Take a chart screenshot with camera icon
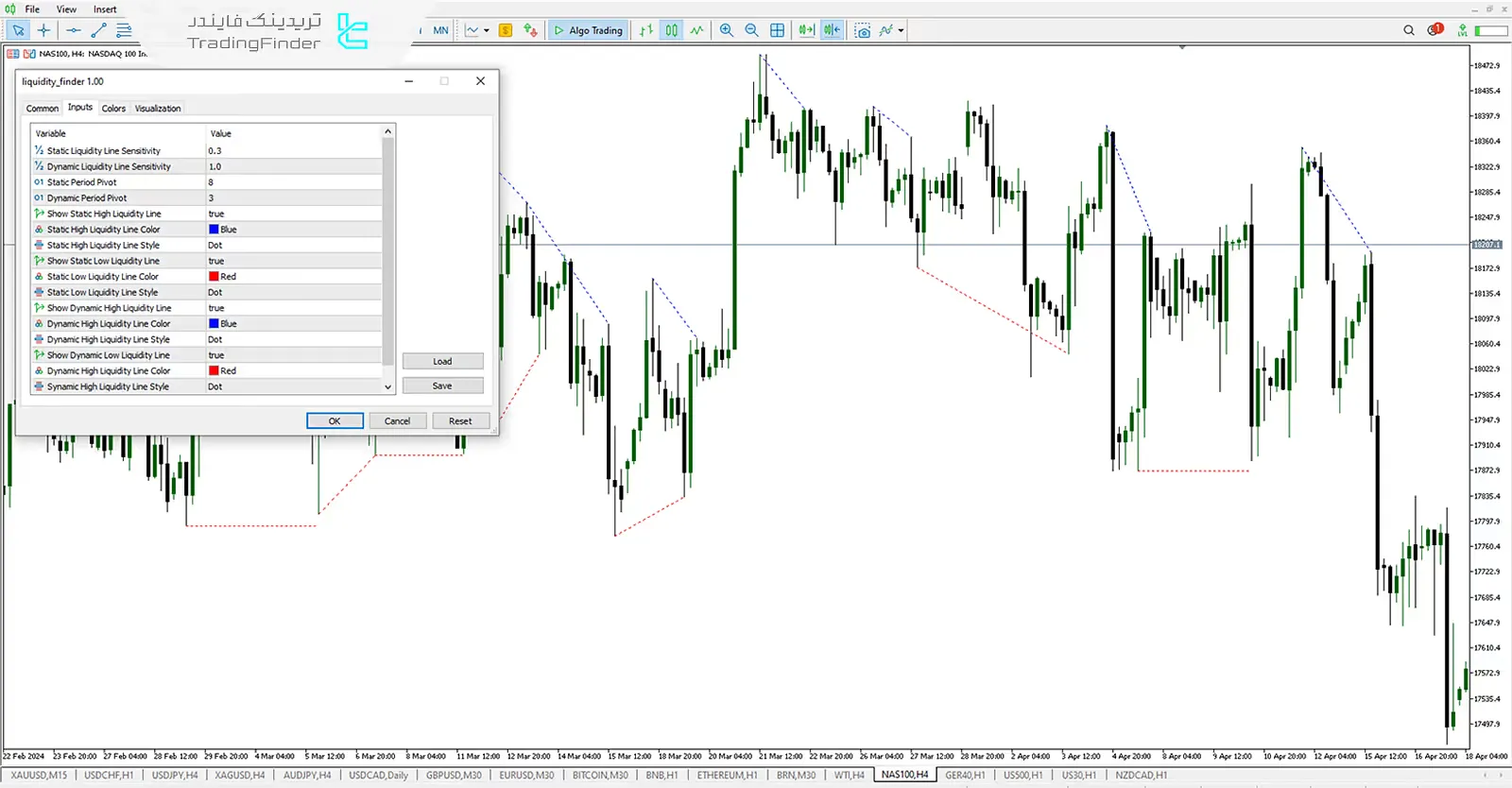The width and height of the screenshot is (1512, 788). [x=862, y=30]
